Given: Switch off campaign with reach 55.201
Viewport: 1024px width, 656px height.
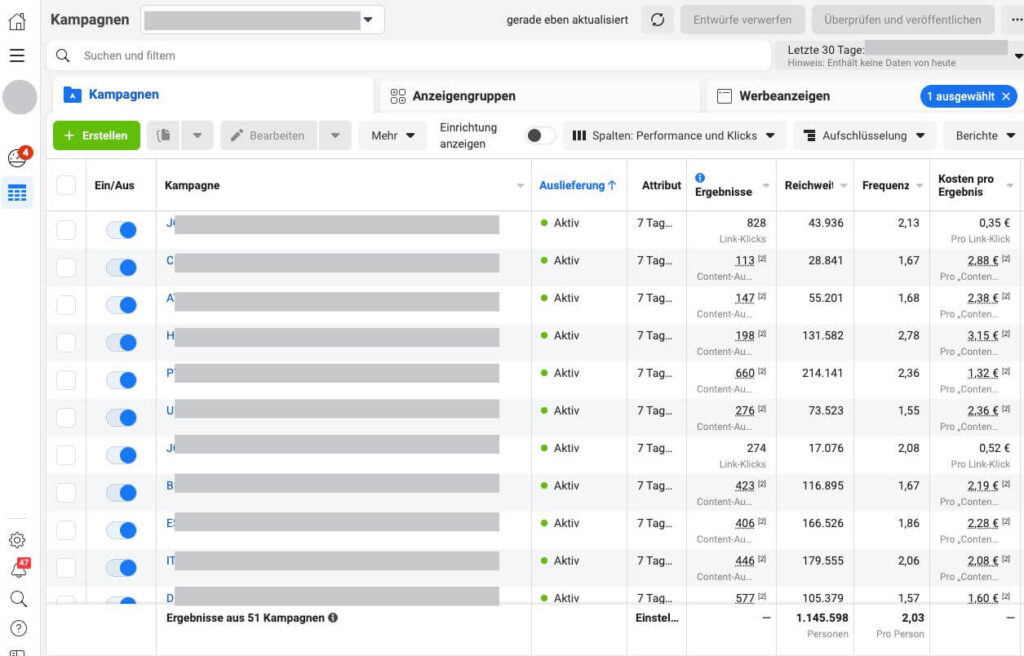Looking at the screenshot, I should pyautogui.click(x=121, y=305).
